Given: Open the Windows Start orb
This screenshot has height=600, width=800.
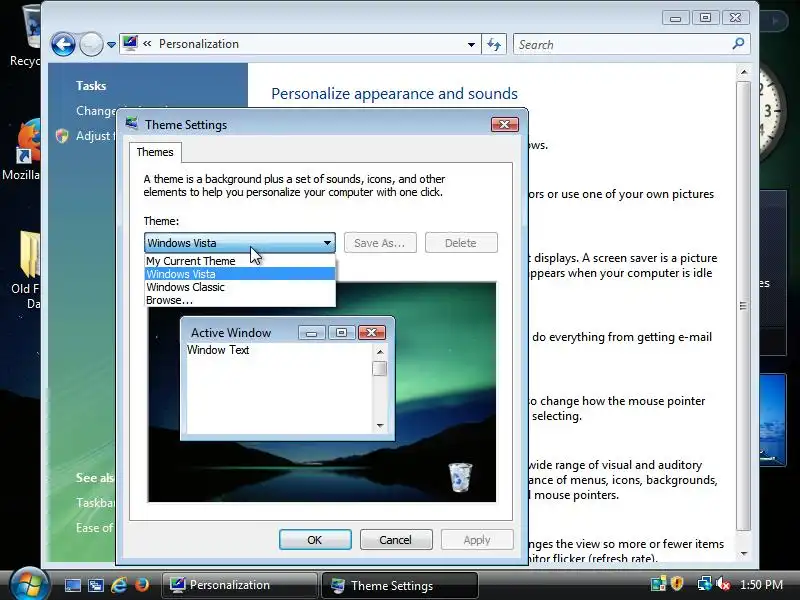Looking at the screenshot, I should 28,585.
